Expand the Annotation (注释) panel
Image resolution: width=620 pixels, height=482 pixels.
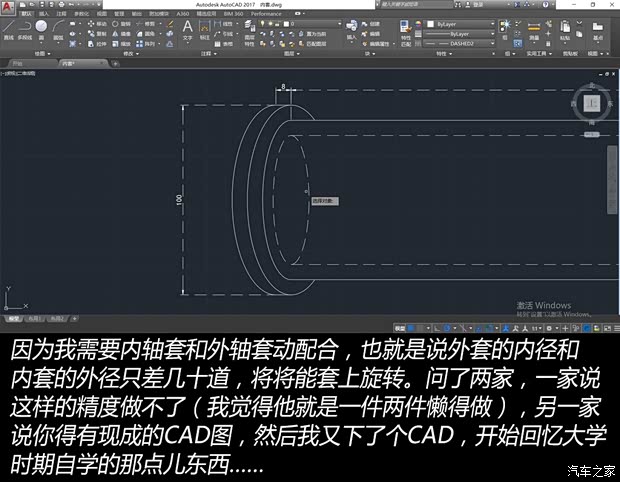tap(208, 53)
